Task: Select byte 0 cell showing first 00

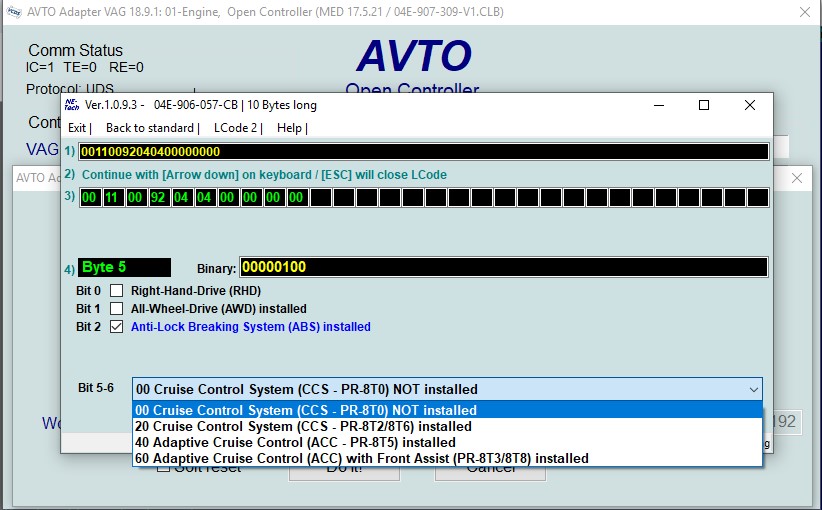Action: pos(89,198)
